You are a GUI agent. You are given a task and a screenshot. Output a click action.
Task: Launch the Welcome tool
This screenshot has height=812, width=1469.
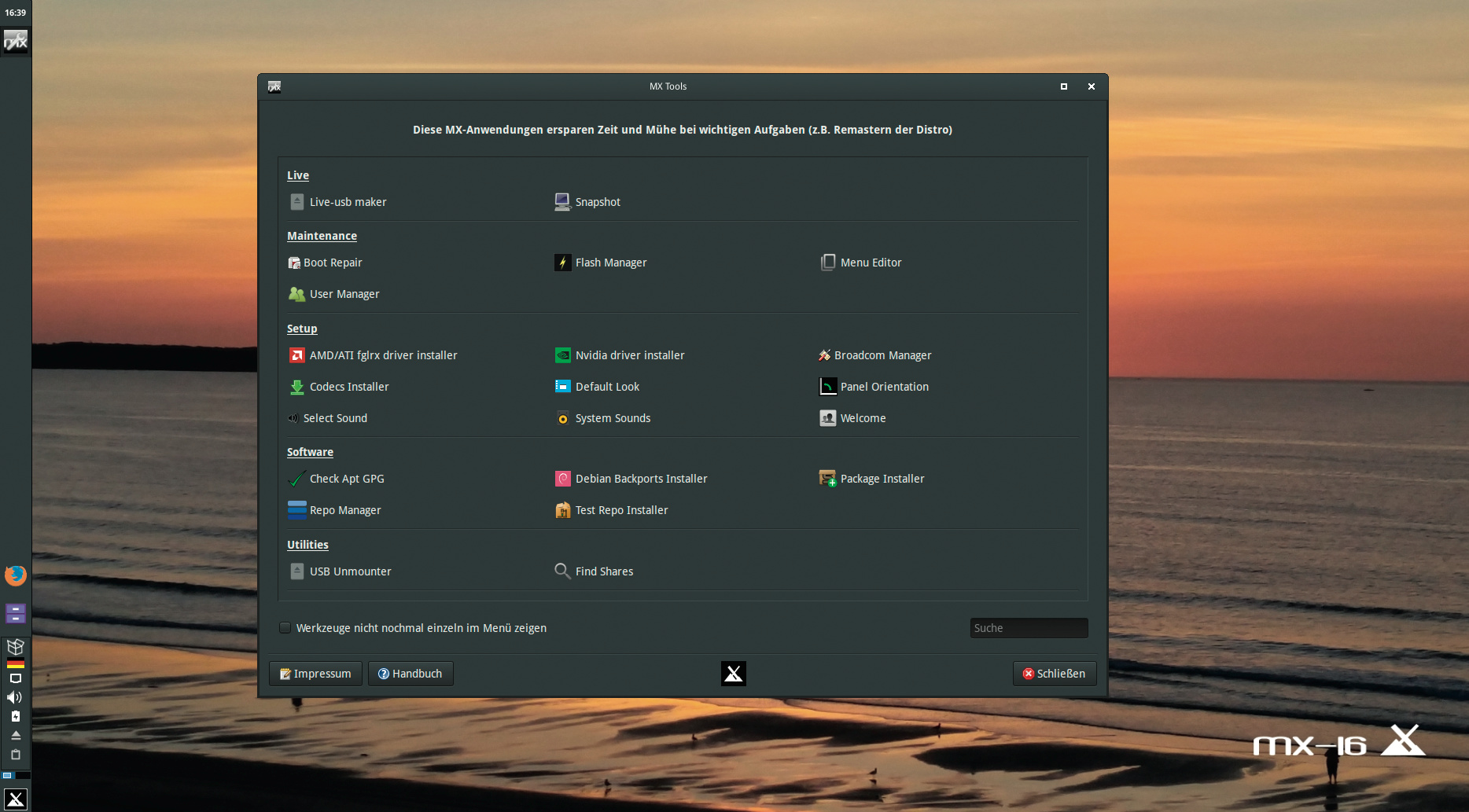coord(853,418)
